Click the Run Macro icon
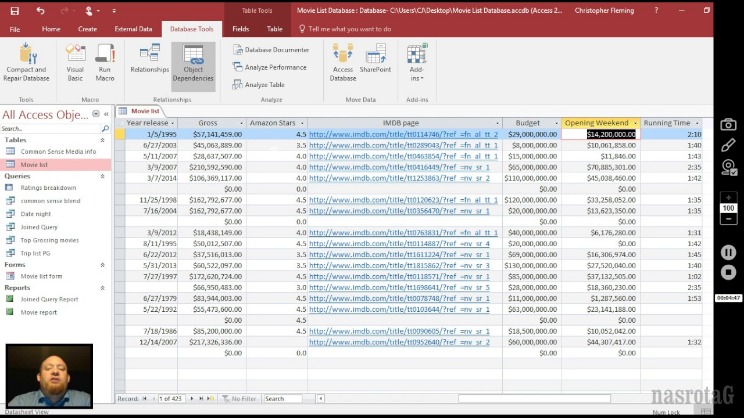Screen dimensions: 744x418 [x=105, y=53]
